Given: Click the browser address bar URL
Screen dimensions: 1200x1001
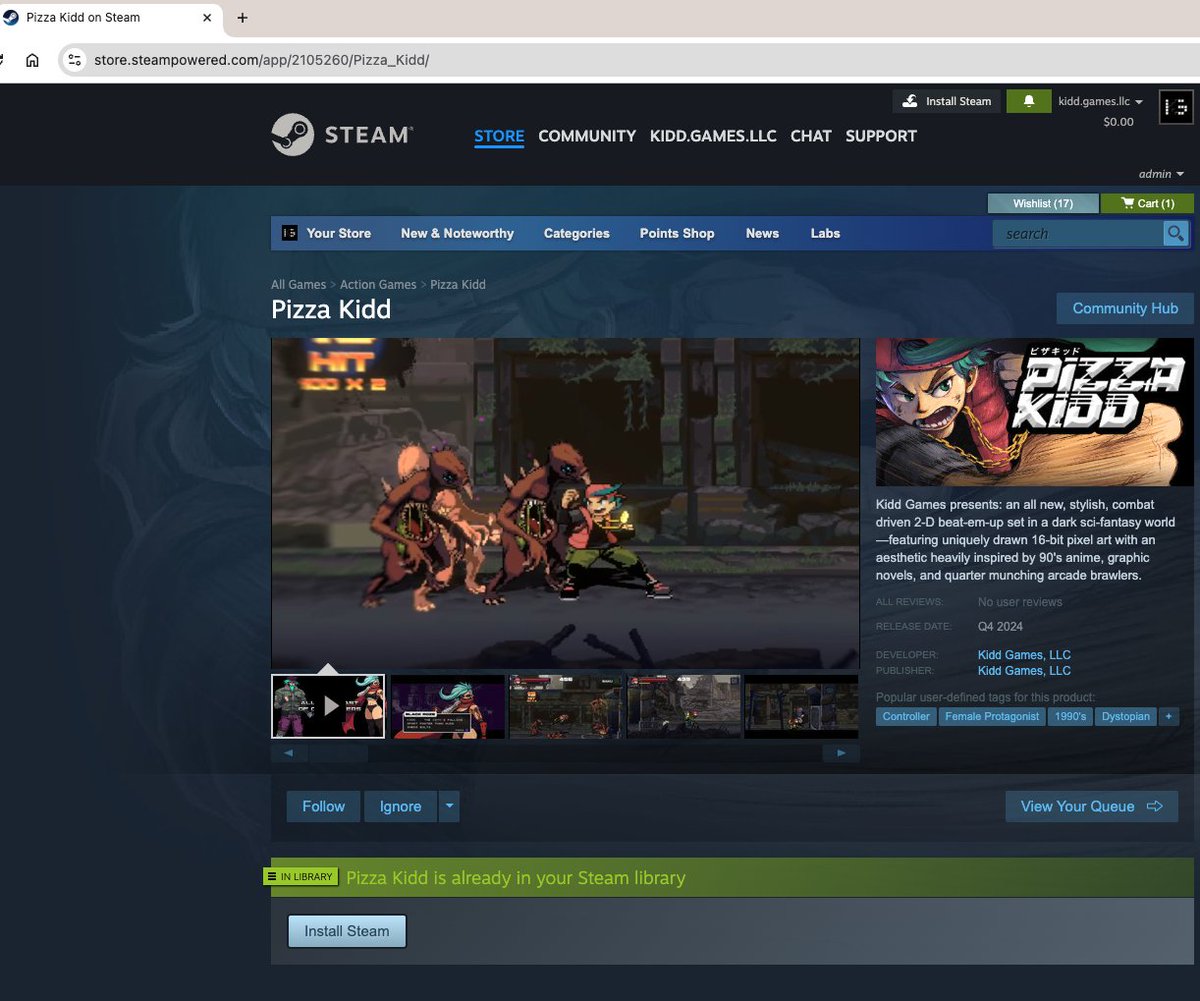Looking at the screenshot, I should (262, 60).
